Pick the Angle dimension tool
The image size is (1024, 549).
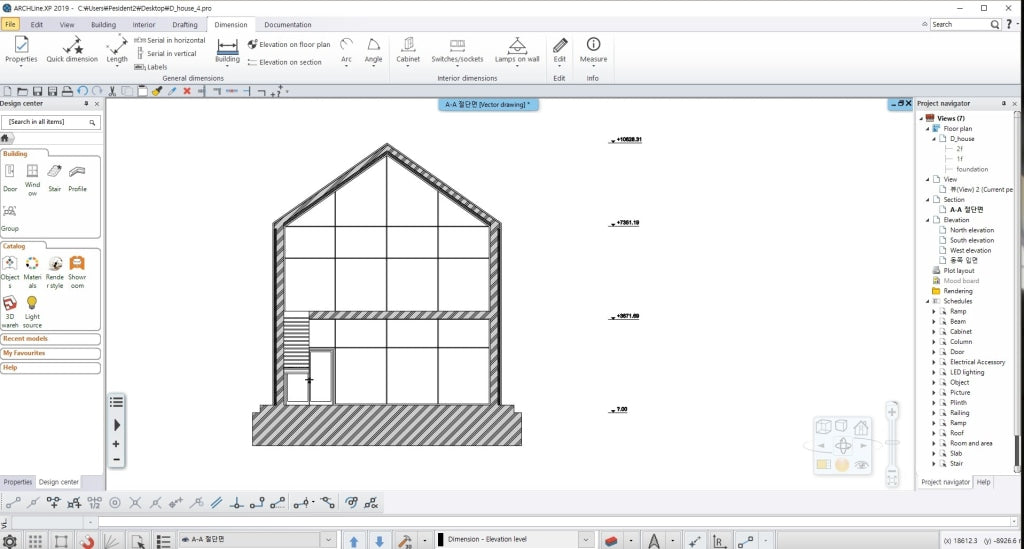tap(373, 50)
